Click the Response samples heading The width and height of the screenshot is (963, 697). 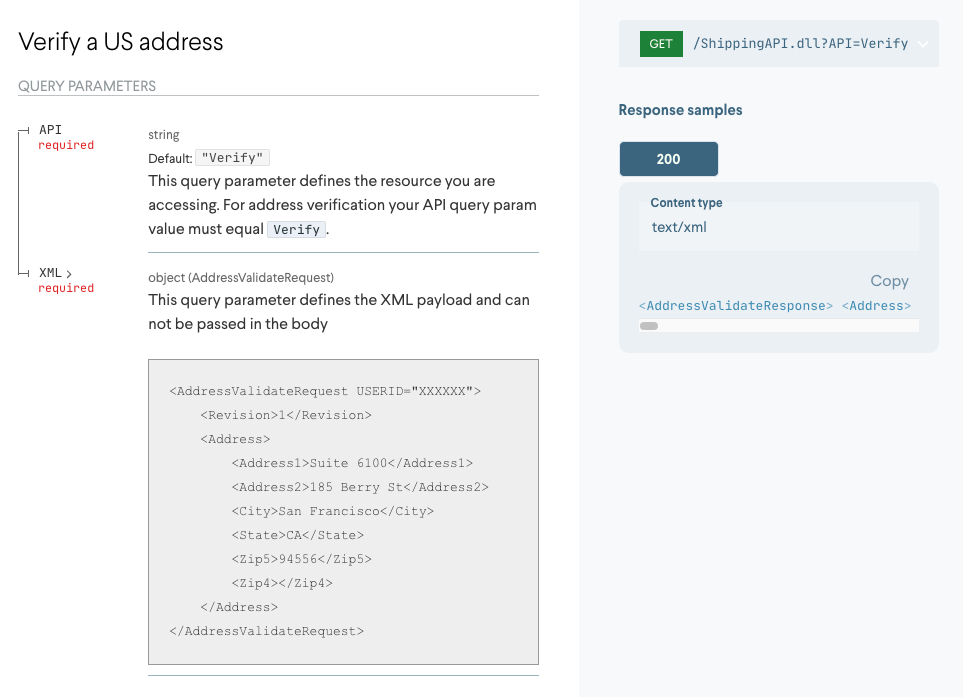coord(679,110)
